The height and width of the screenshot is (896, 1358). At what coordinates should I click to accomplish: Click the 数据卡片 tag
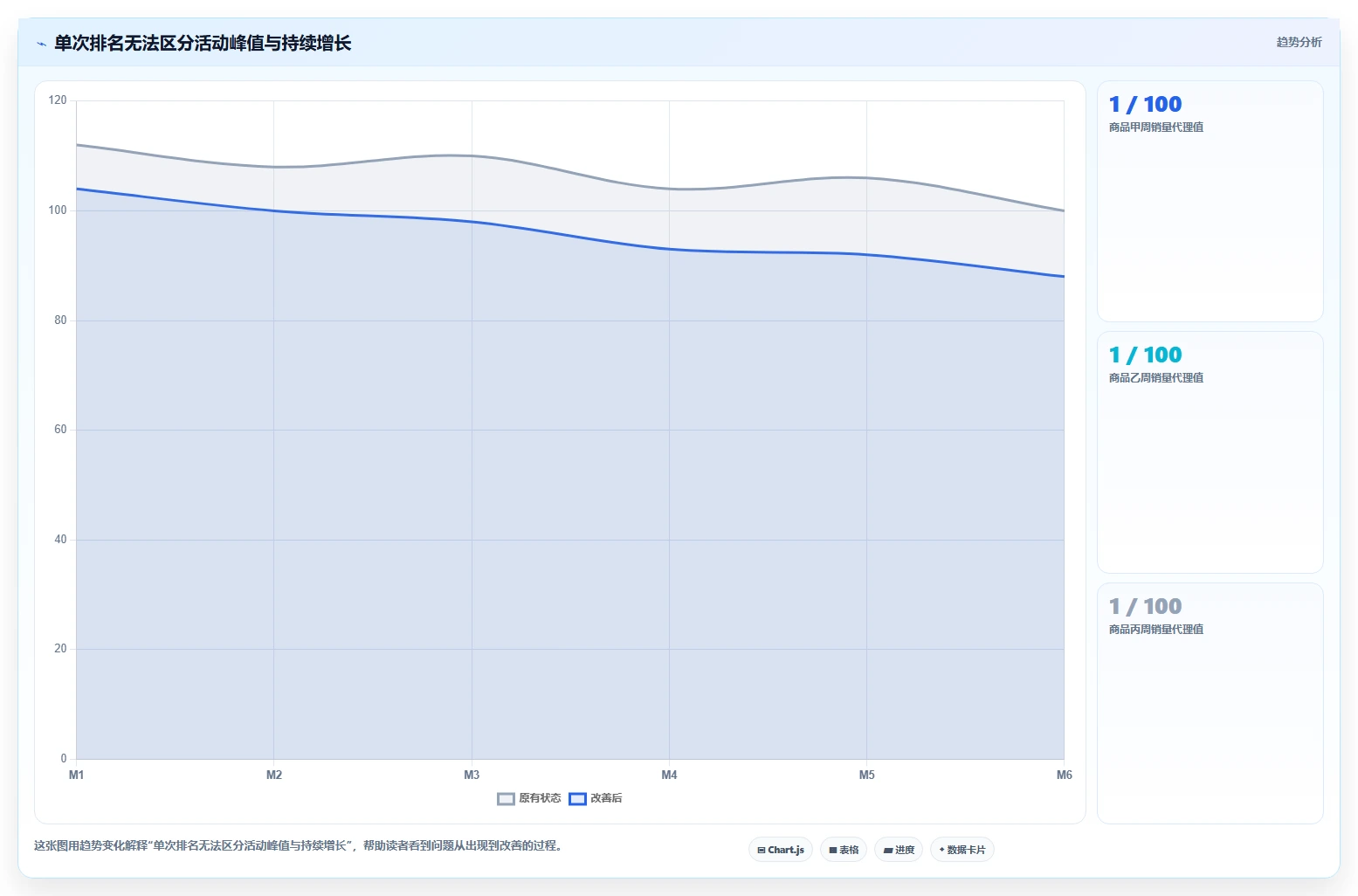962,850
